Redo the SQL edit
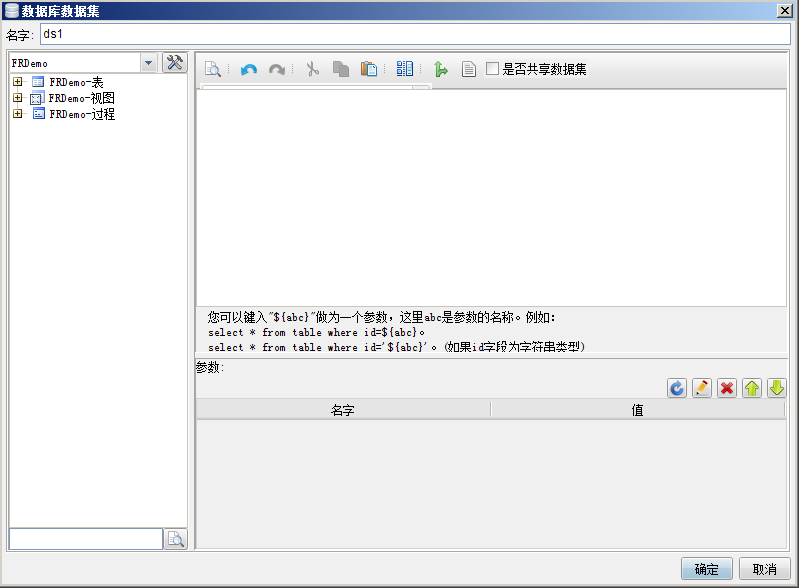The height and width of the screenshot is (588, 799). [x=277, y=69]
